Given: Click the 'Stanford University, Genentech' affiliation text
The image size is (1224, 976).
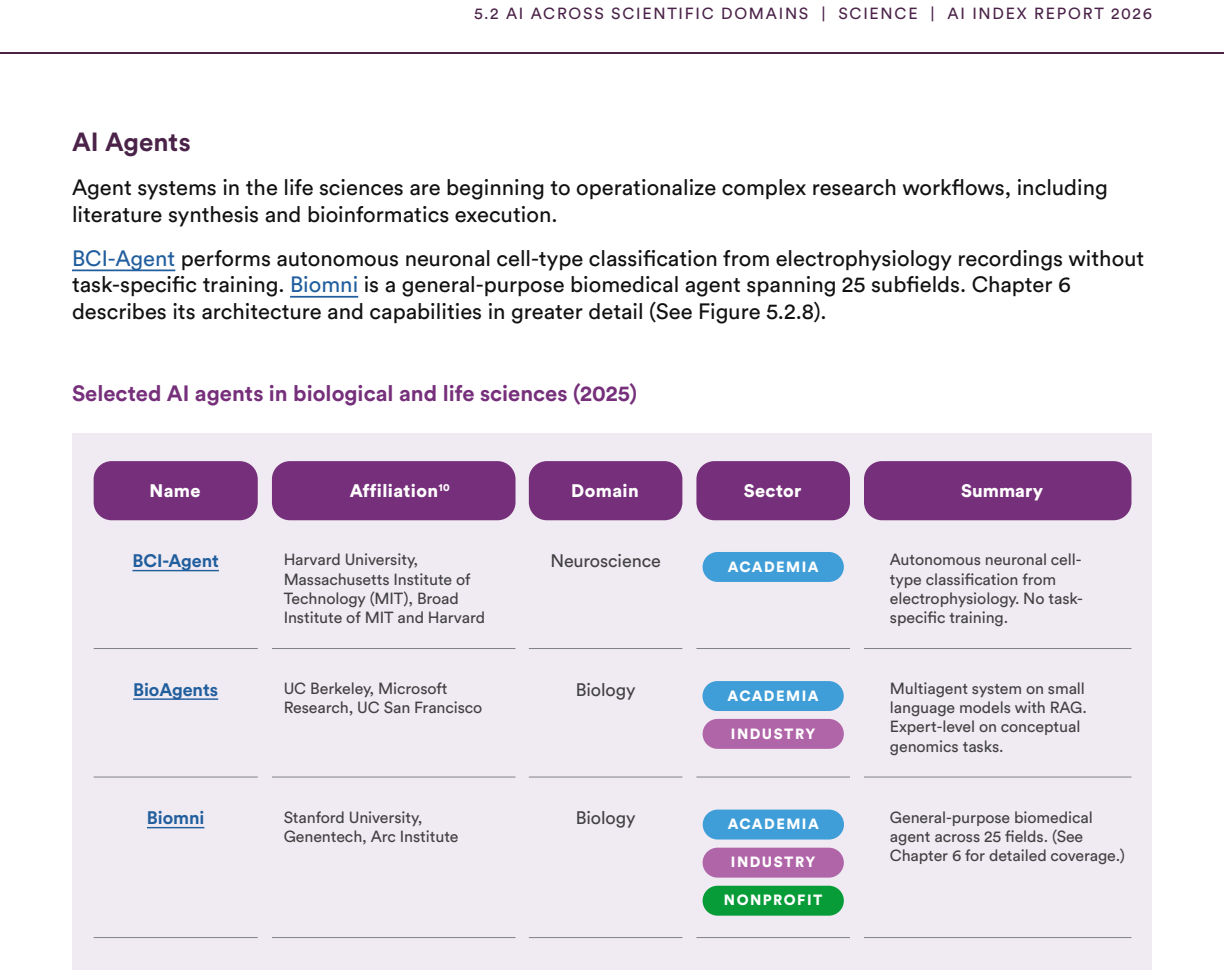Looking at the screenshot, I should click(x=370, y=827).
